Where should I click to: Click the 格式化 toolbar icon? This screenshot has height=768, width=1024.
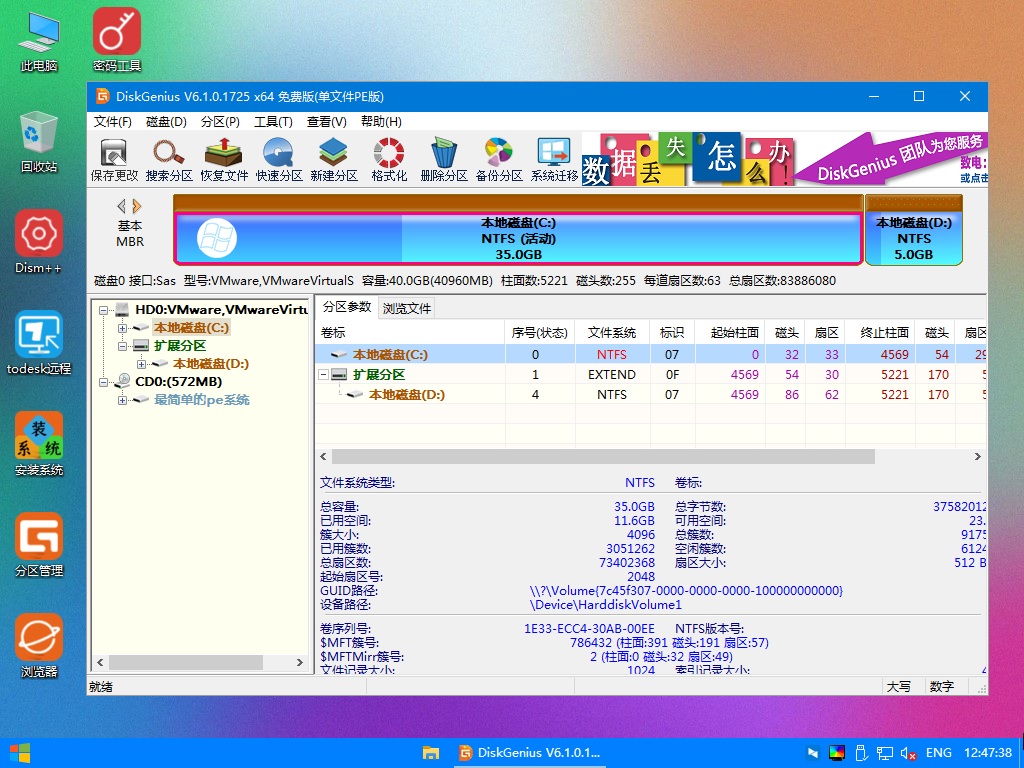[x=389, y=160]
